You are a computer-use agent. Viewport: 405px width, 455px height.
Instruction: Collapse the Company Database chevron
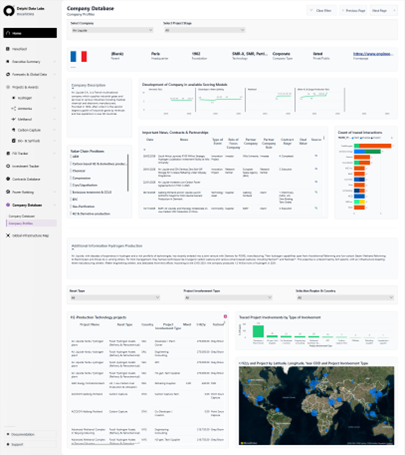[x=54, y=205]
